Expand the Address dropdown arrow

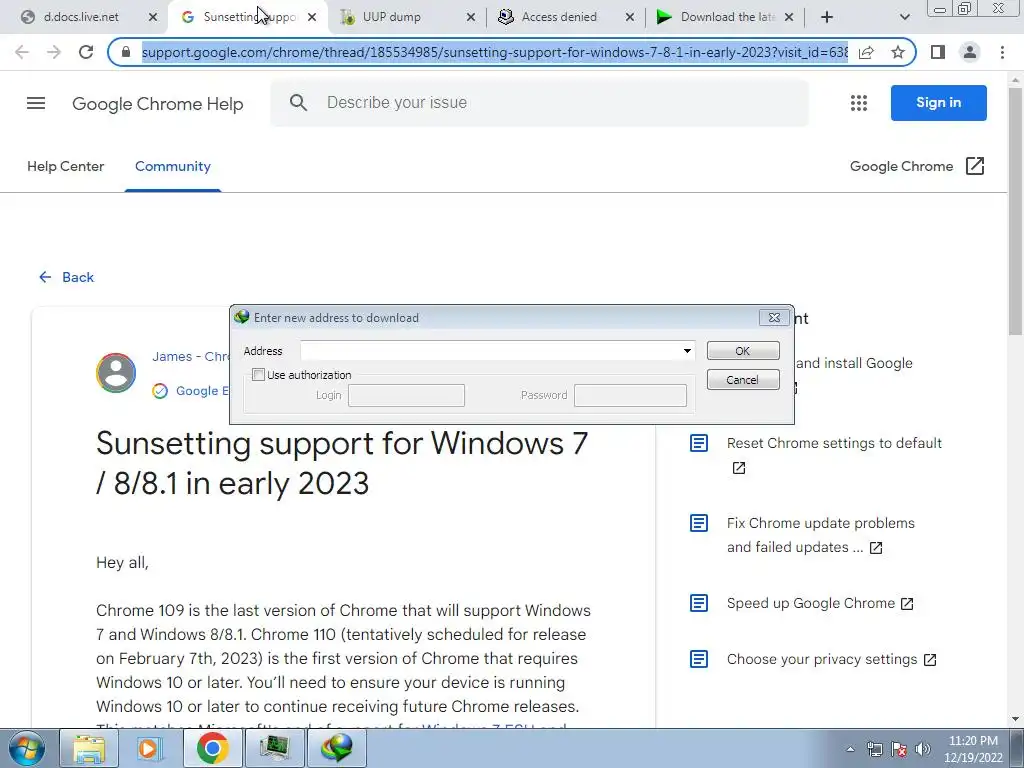tap(687, 351)
